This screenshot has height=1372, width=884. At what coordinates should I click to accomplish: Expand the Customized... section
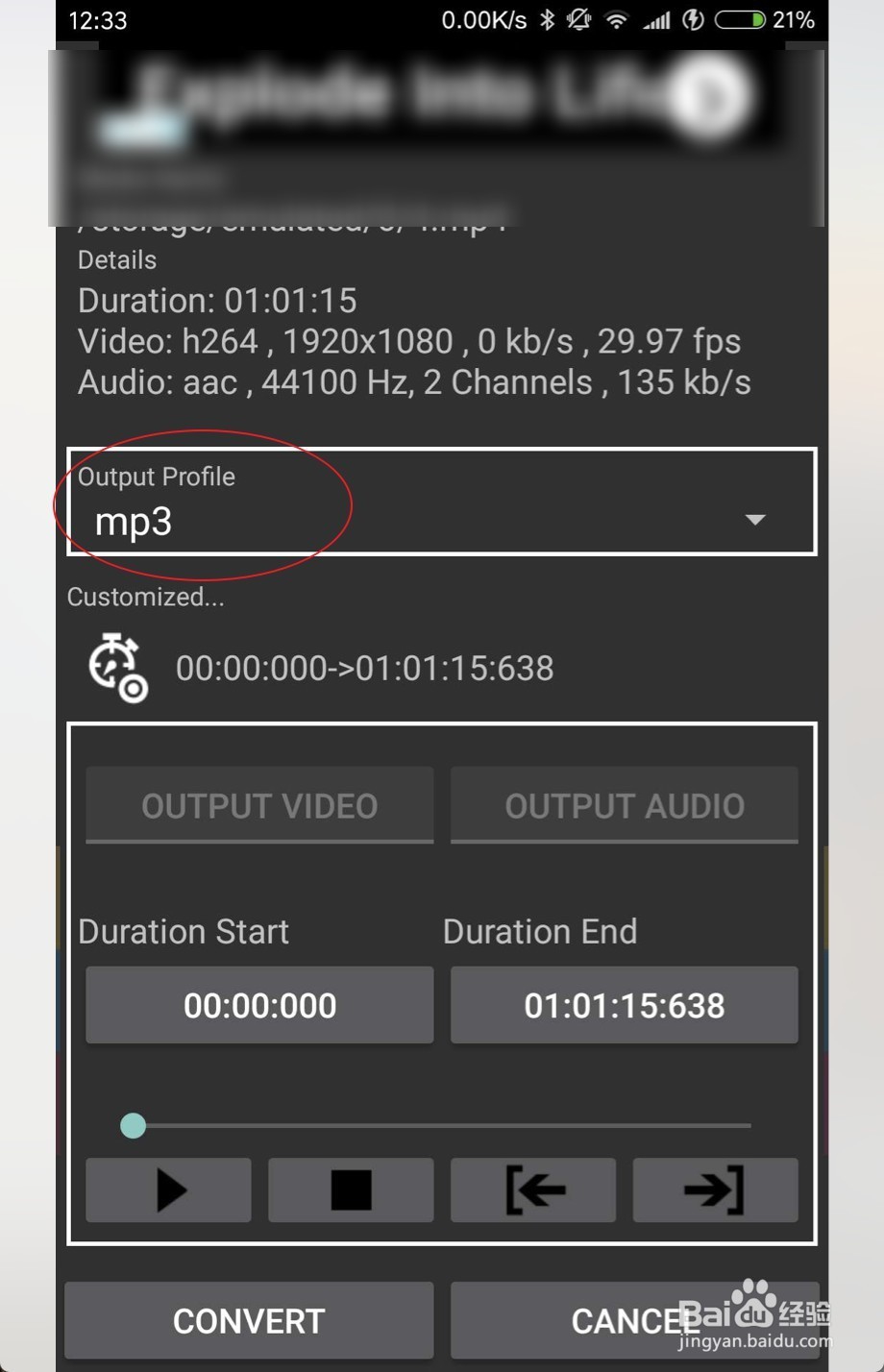[146, 597]
